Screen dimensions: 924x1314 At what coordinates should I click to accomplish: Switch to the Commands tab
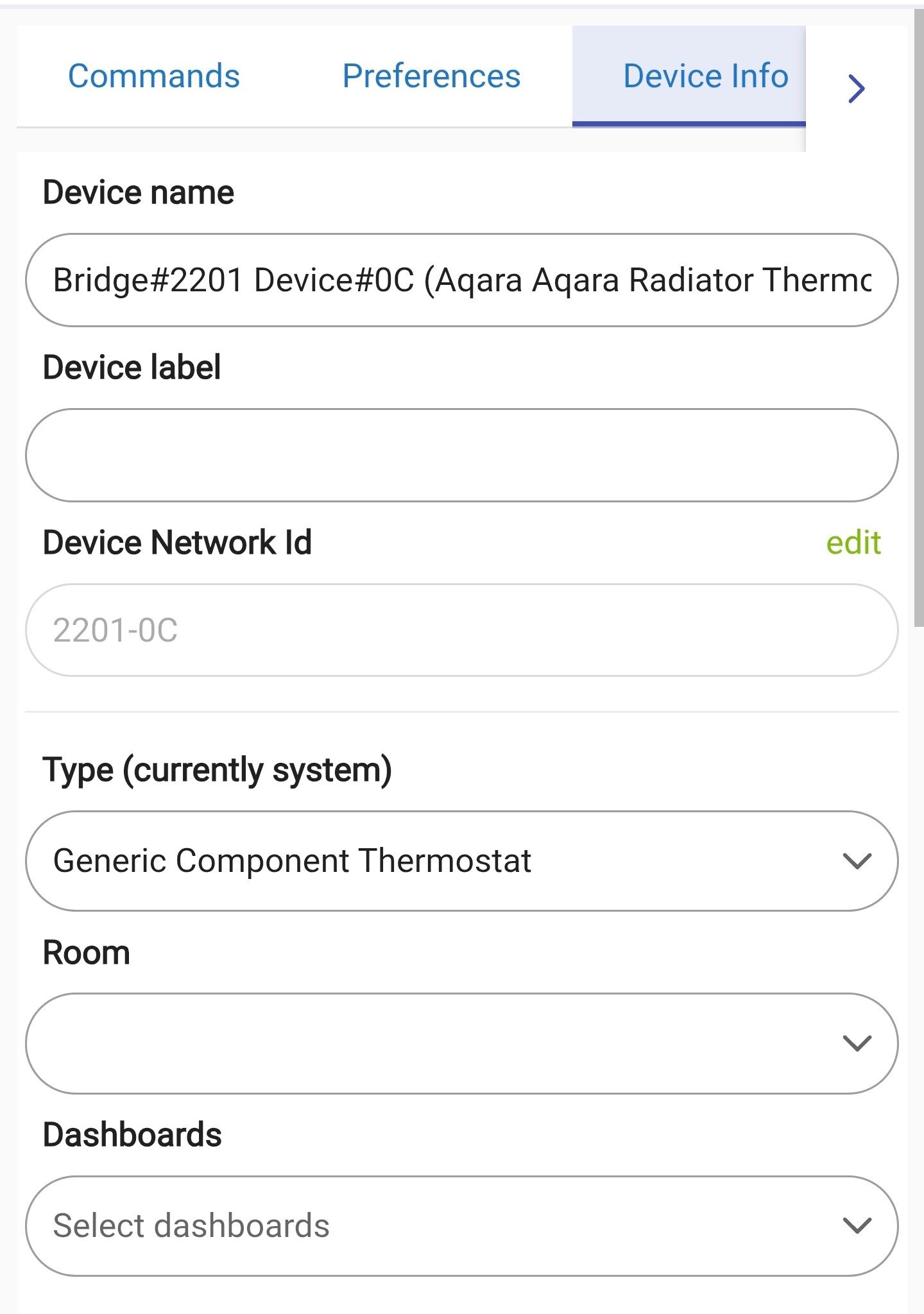point(154,76)
